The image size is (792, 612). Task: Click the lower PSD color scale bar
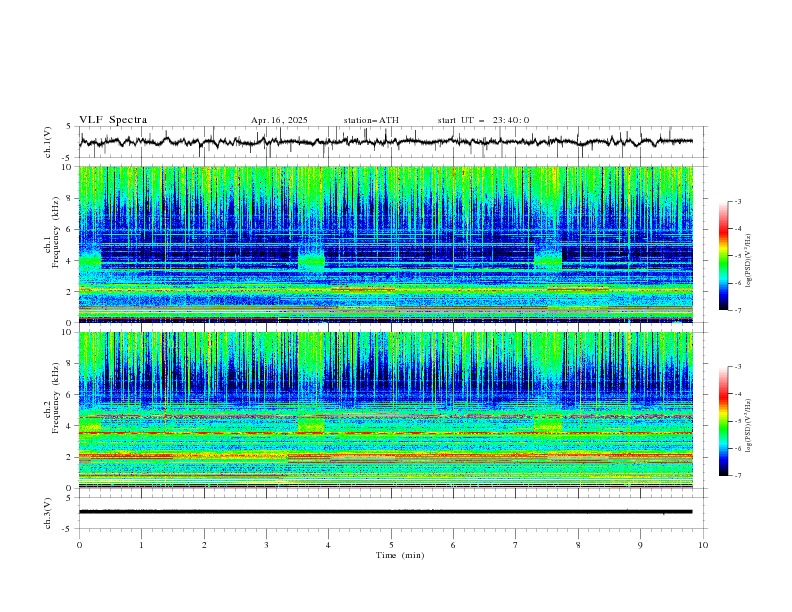point(724,421)
